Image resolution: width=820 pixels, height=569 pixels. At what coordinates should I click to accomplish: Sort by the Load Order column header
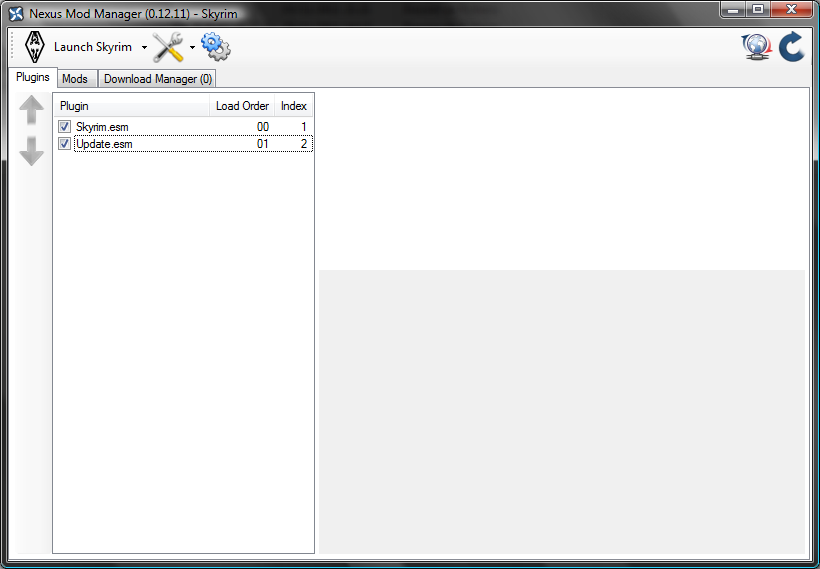(x=242, y=106)
